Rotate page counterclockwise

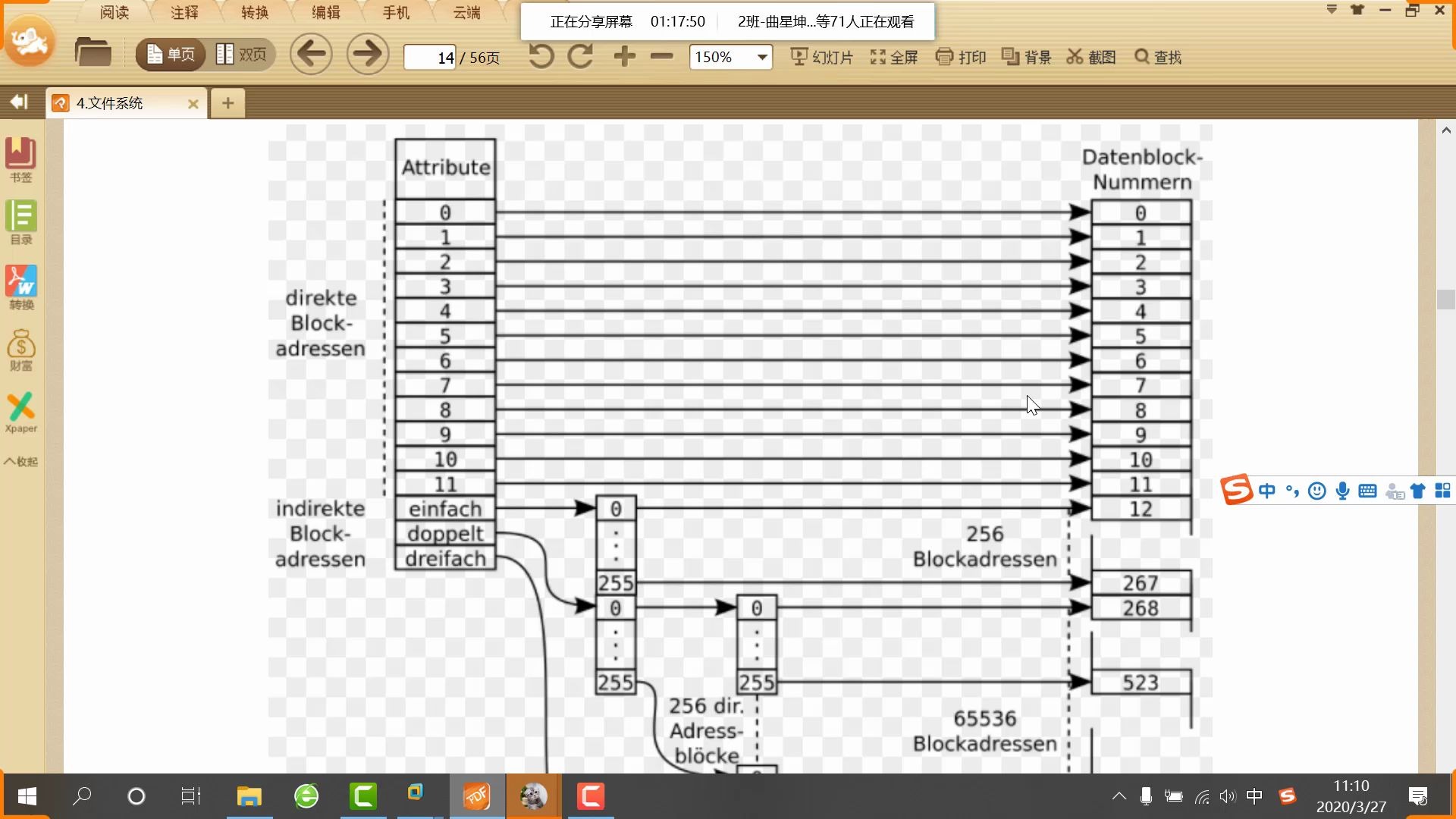coord(541,56)
